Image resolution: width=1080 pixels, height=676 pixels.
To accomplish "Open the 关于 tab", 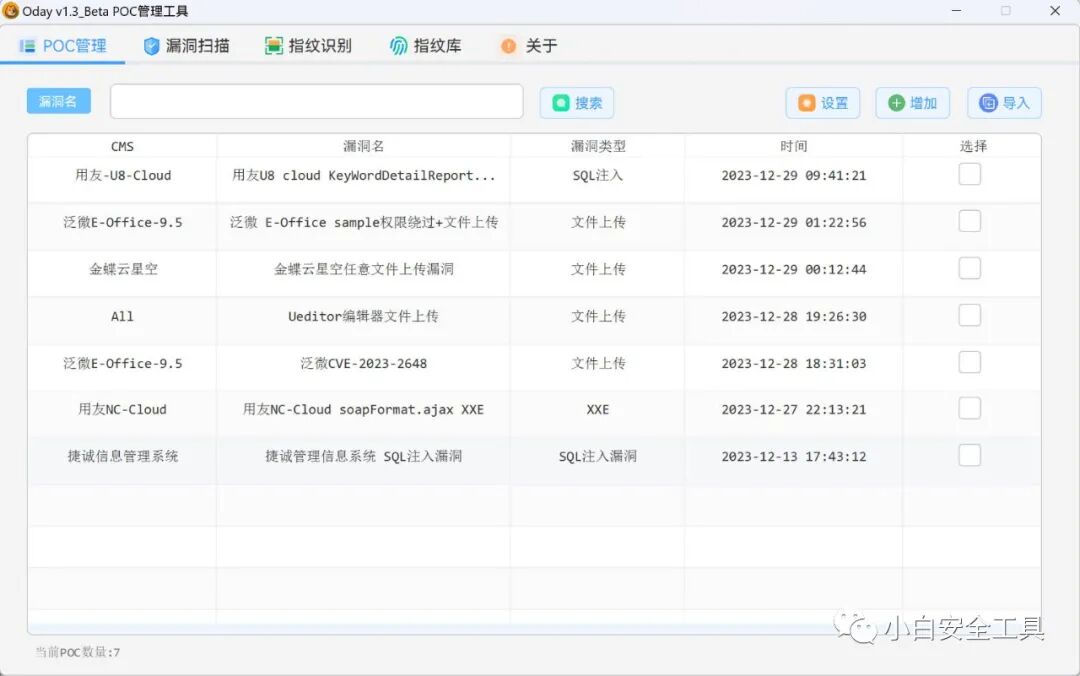I will 528,46.
